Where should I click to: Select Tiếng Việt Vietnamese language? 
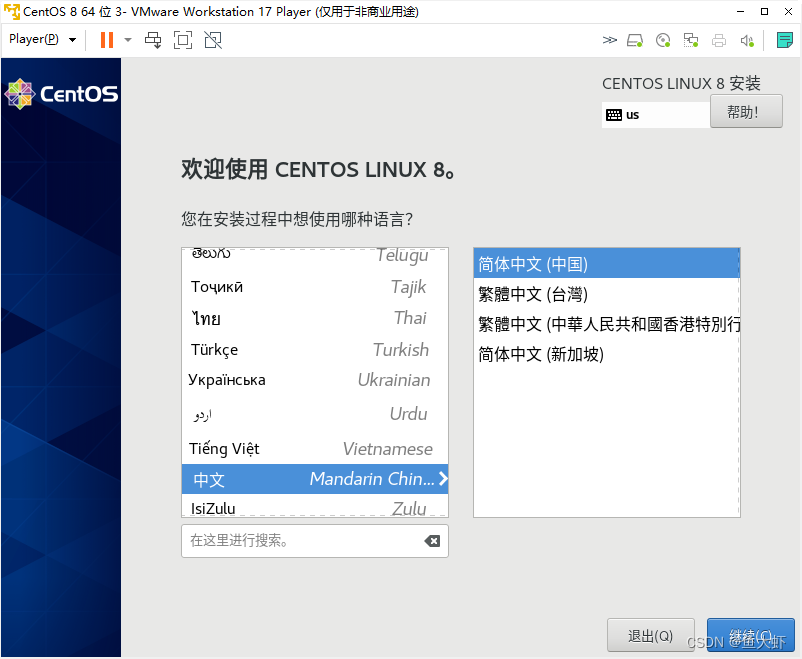click(x=315, y=449)
